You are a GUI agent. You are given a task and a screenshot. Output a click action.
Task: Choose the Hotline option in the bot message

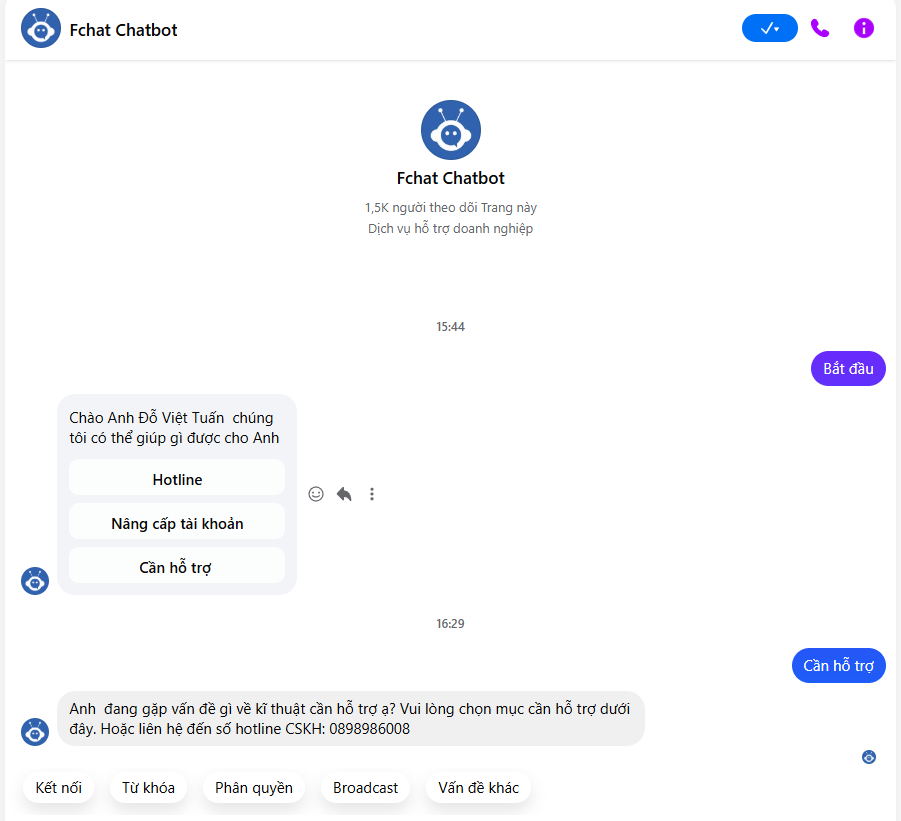177,479
